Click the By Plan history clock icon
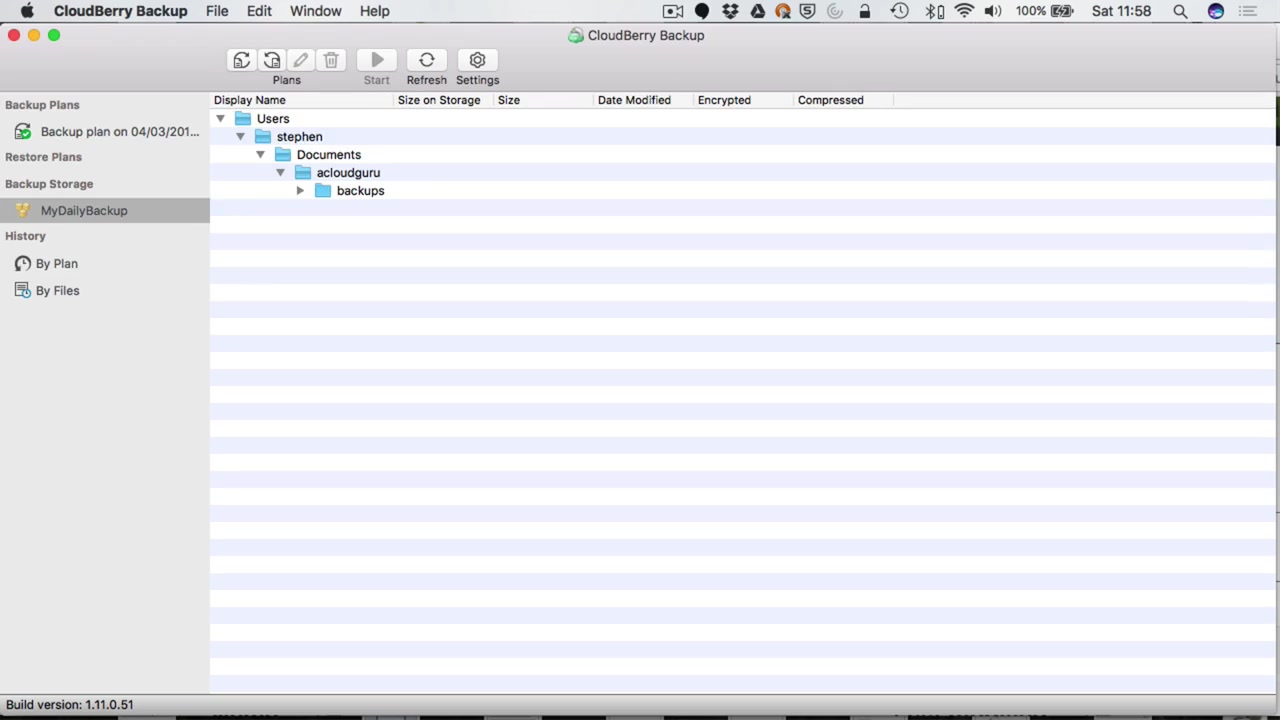 pos(23,264)
